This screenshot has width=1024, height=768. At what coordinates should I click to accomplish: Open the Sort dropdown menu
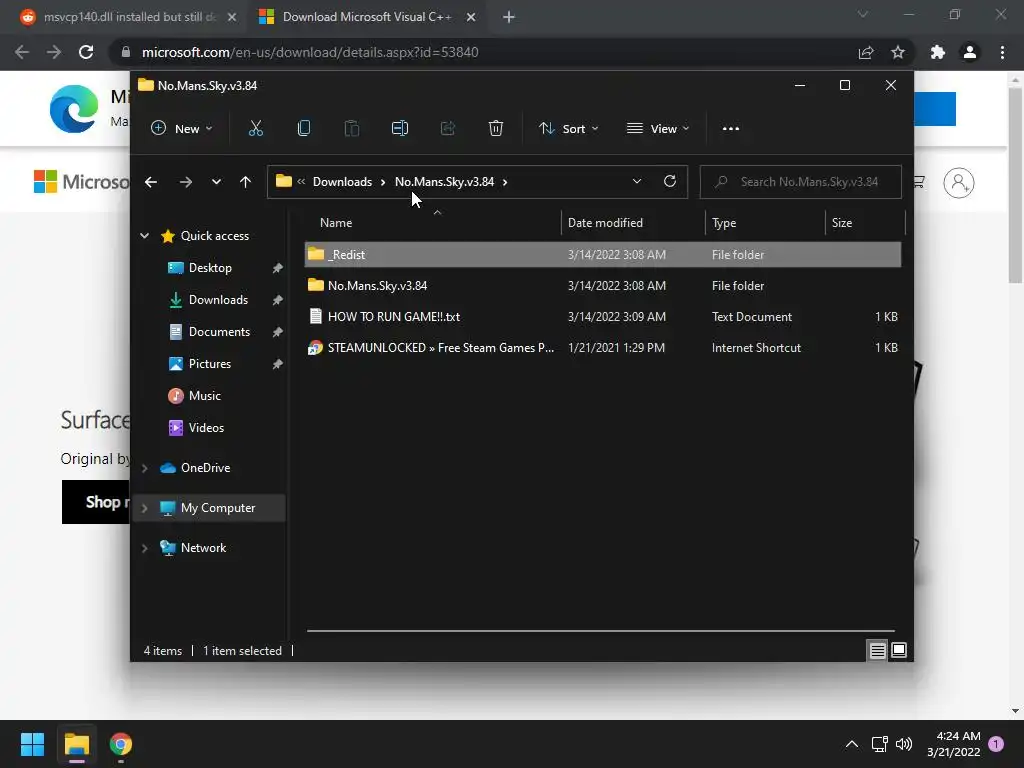point(569,129)
